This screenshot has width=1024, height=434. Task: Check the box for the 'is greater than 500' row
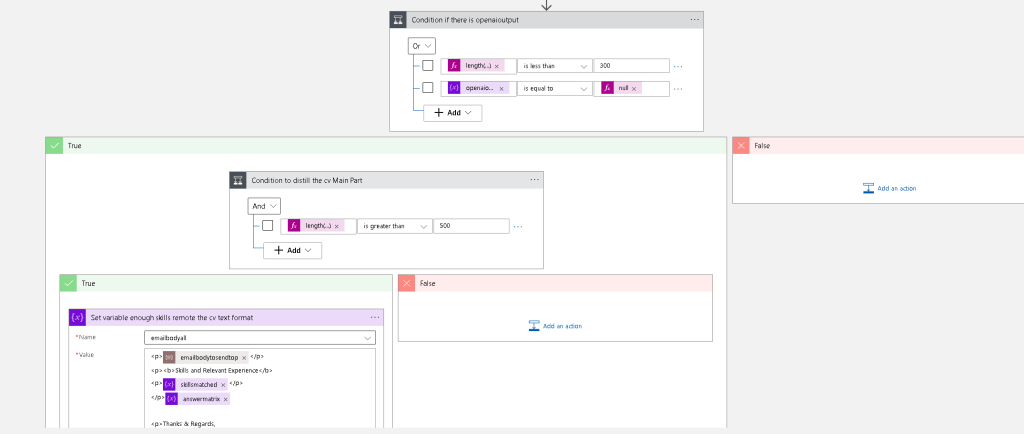267,226
